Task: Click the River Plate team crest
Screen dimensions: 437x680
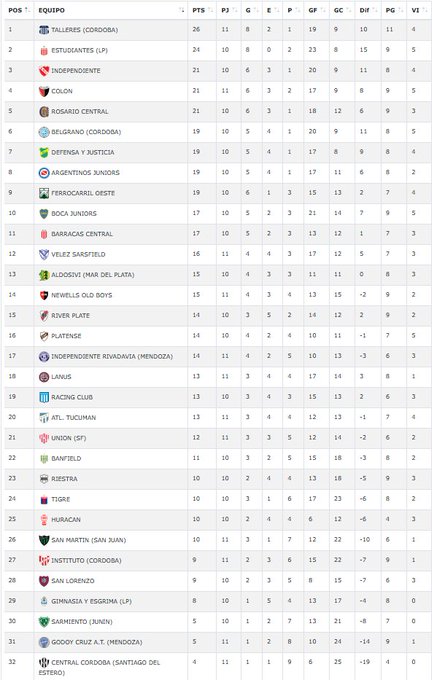Action: (44, 315)
